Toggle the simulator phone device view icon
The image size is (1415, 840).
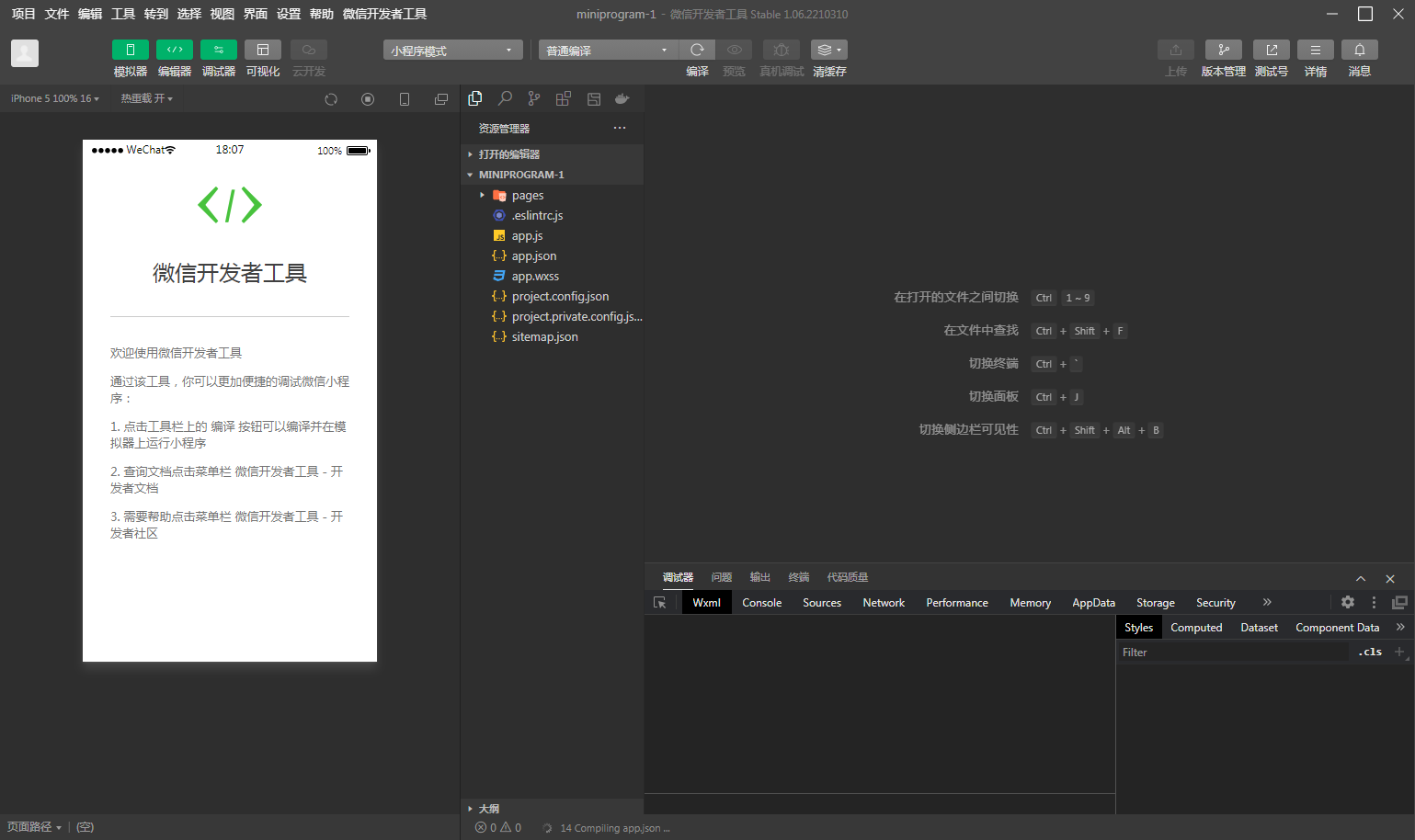pos(405,99)
